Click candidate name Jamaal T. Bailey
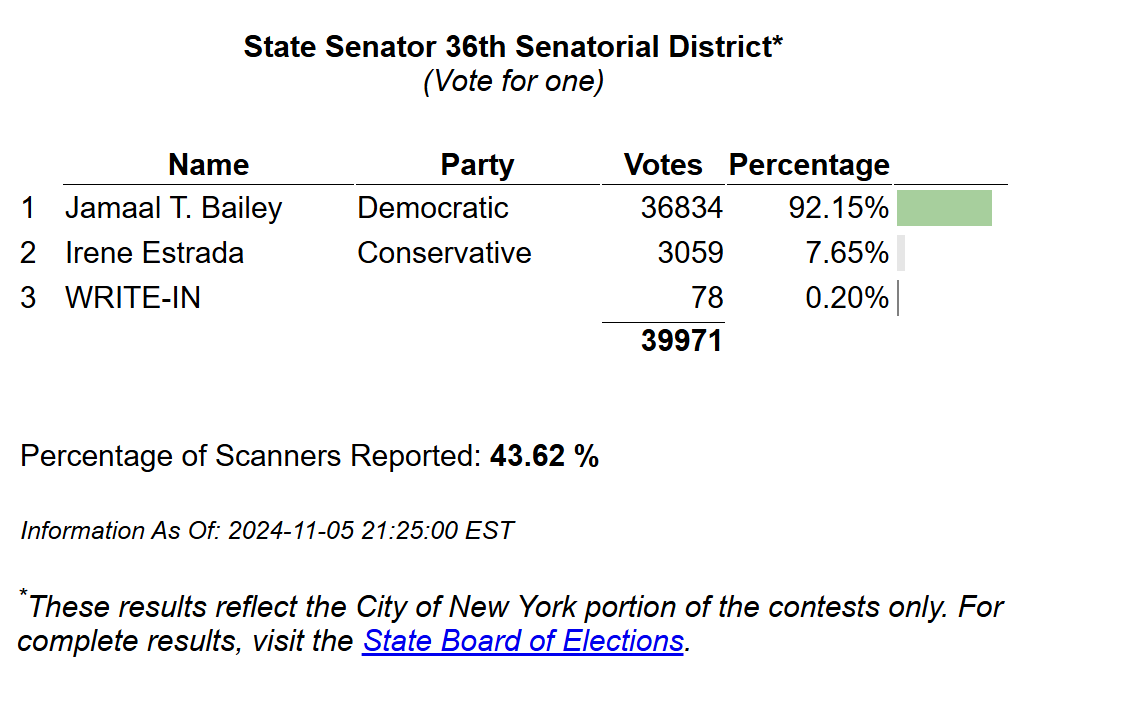Screen dimensions: 1124x707 coord(173,208)
